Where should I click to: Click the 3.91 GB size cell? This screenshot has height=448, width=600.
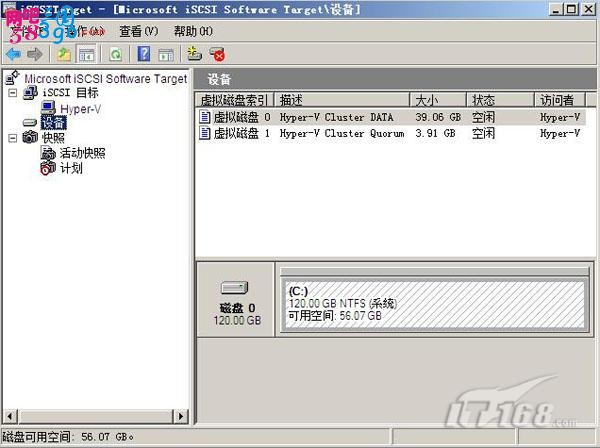[x=435, y=133]
